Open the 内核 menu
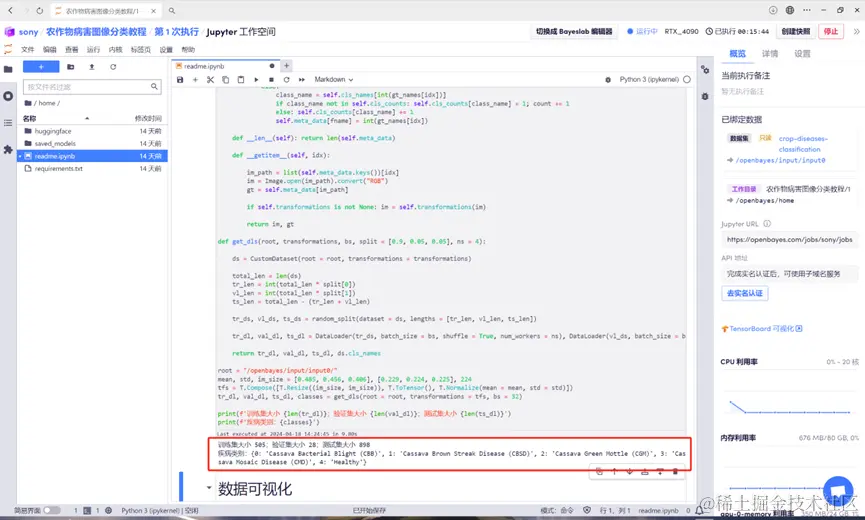This screenshot has height=520, width=865. tap(115, 50)
